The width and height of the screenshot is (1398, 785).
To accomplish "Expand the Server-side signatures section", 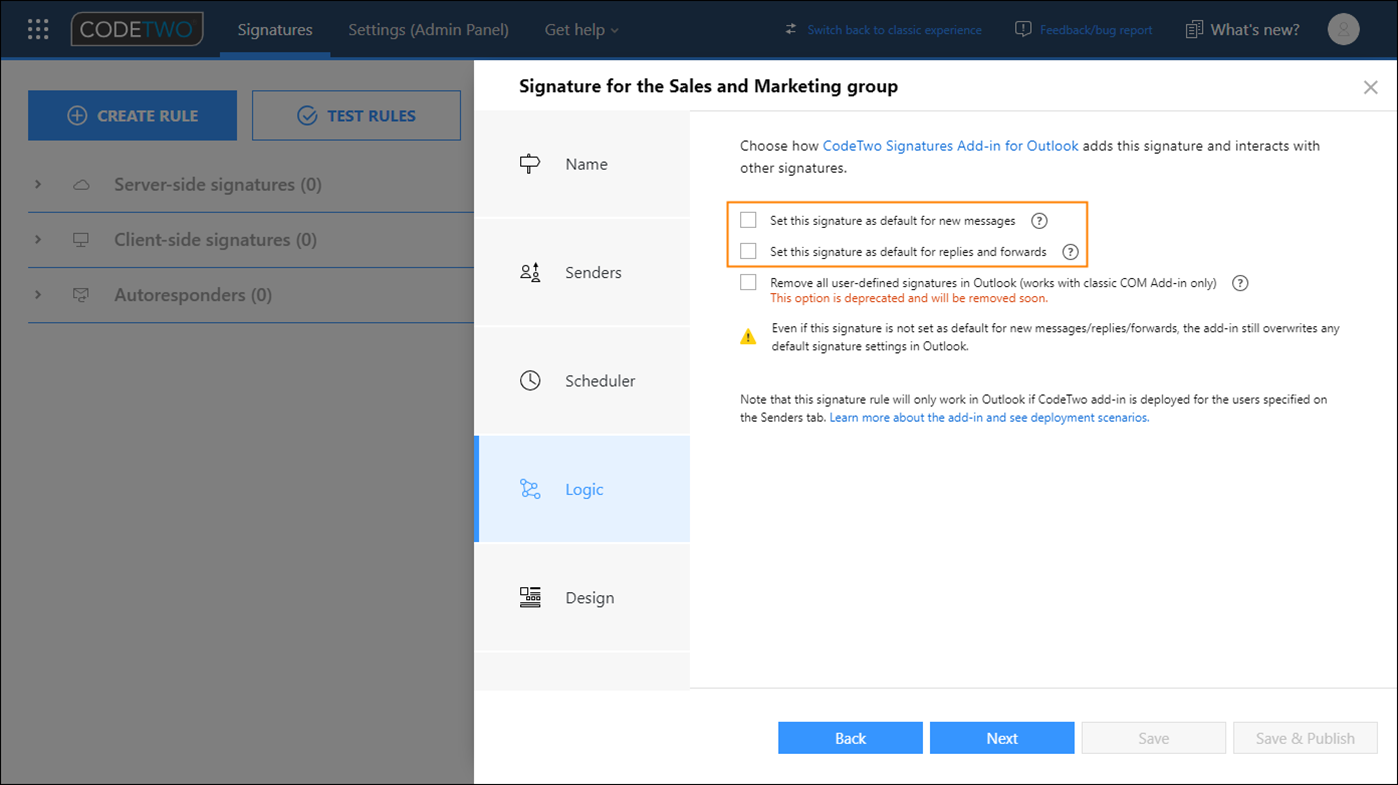I will (38, 184).
